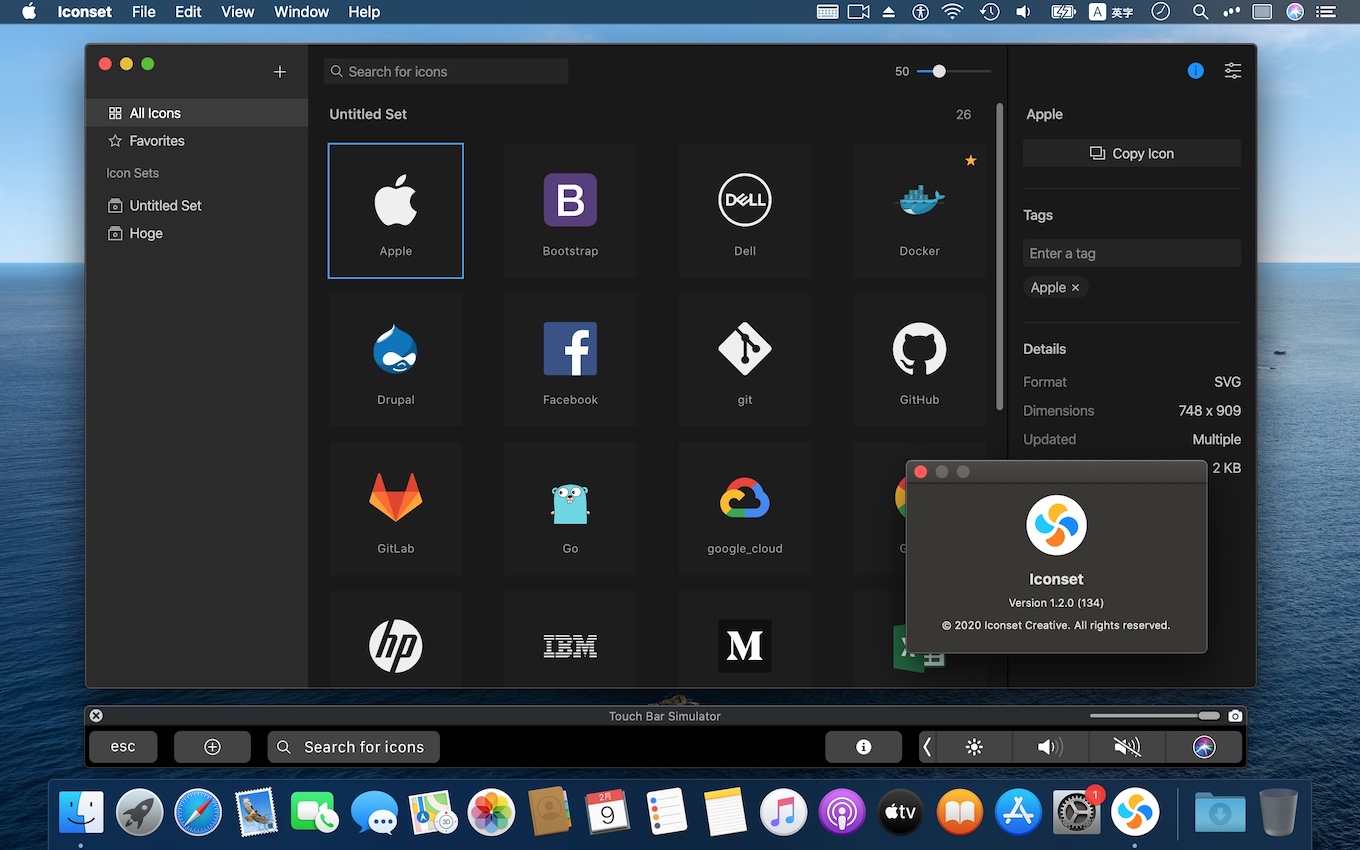Toggle the favorite star on Docker
Viewport: 1360px width, 850px height.
pyautogui.click(x=970, y=160)
